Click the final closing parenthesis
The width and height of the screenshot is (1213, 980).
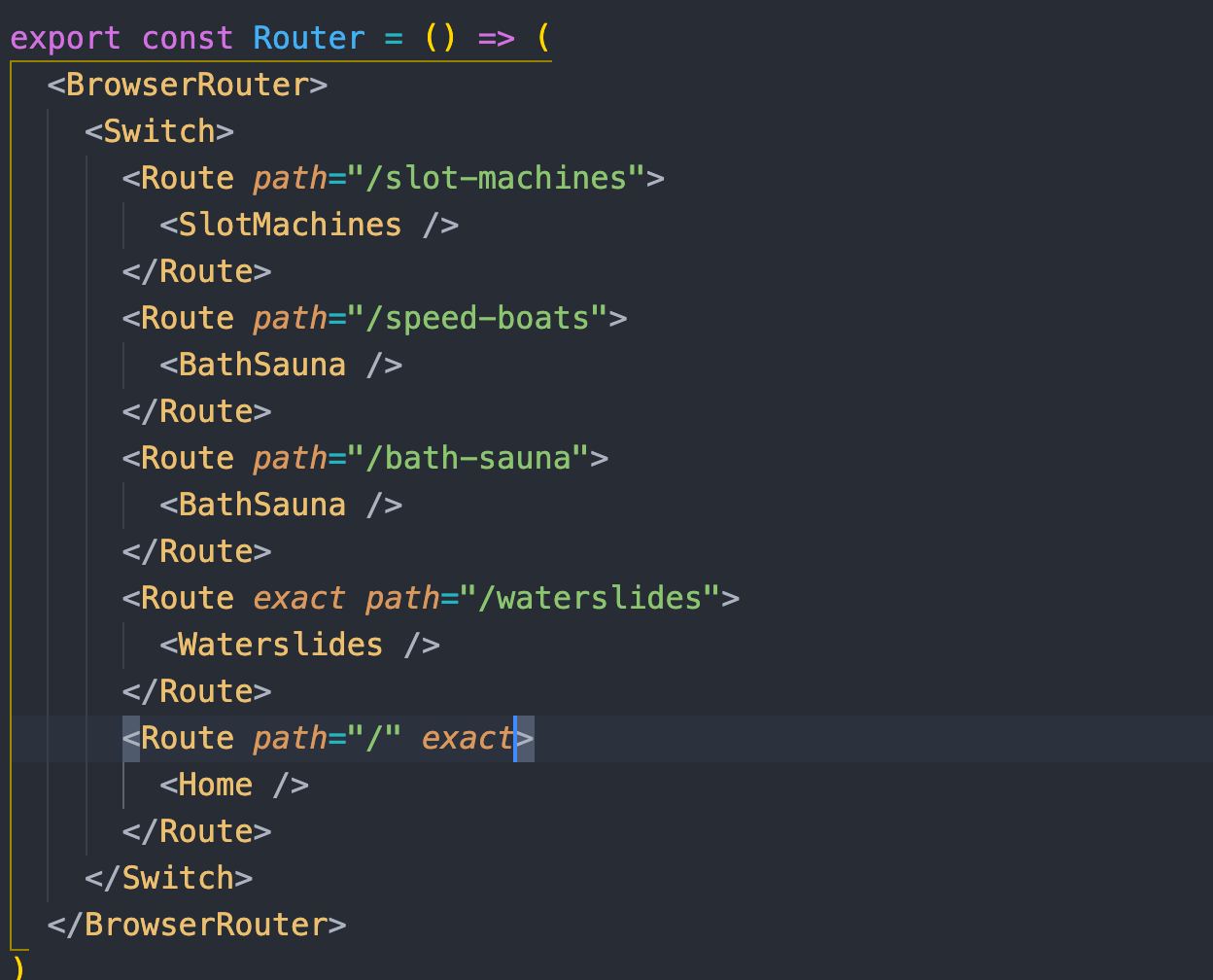(18, 967)
